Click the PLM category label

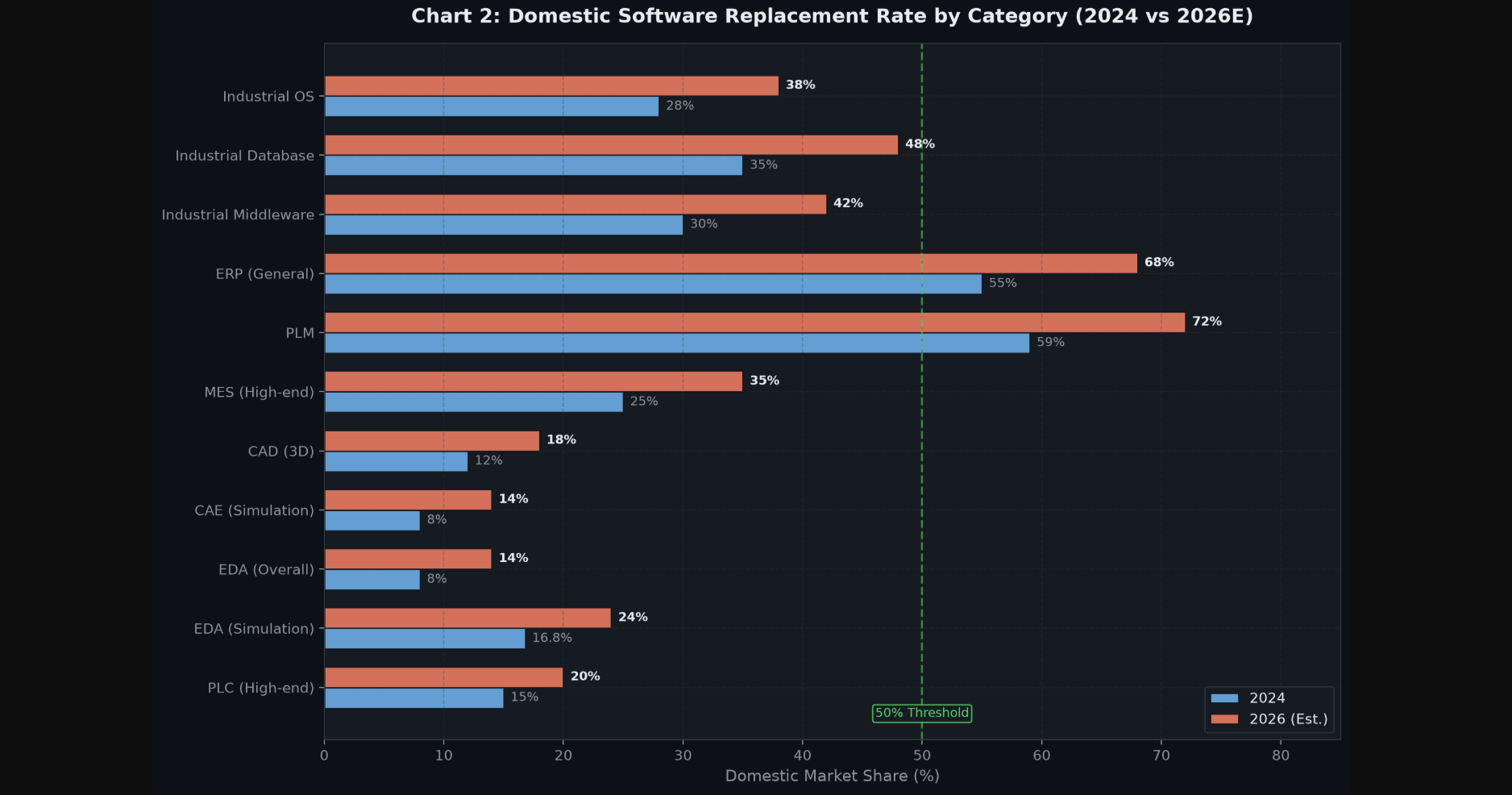point(300,333)
